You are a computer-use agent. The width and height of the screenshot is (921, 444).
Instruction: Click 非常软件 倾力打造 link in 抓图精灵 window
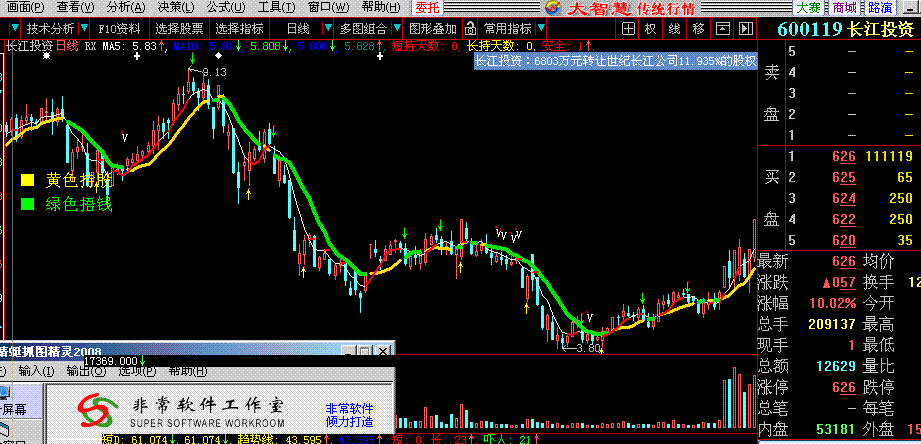point(349,415)
